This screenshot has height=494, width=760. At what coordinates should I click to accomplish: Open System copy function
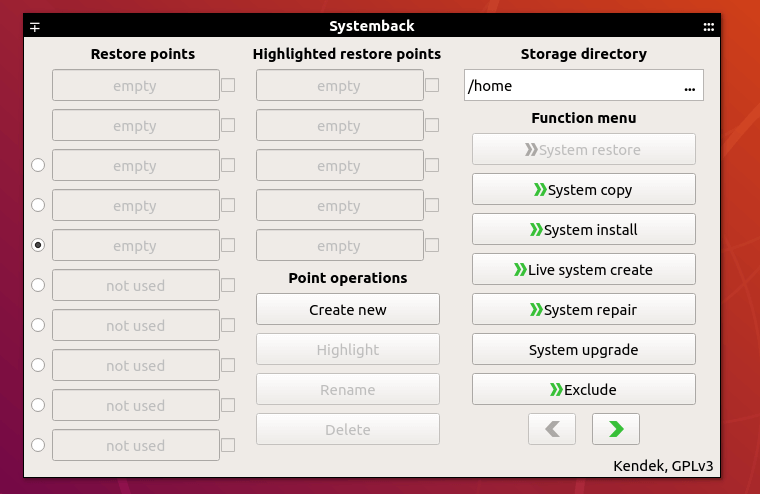[x=583, y=189]
